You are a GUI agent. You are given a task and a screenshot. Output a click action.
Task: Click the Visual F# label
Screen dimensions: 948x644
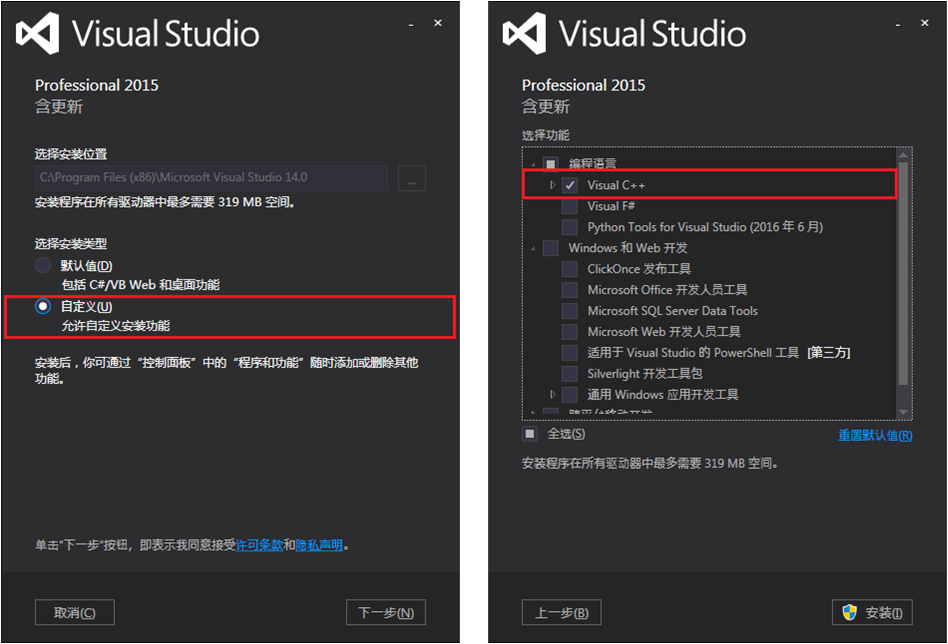point(611,206)
